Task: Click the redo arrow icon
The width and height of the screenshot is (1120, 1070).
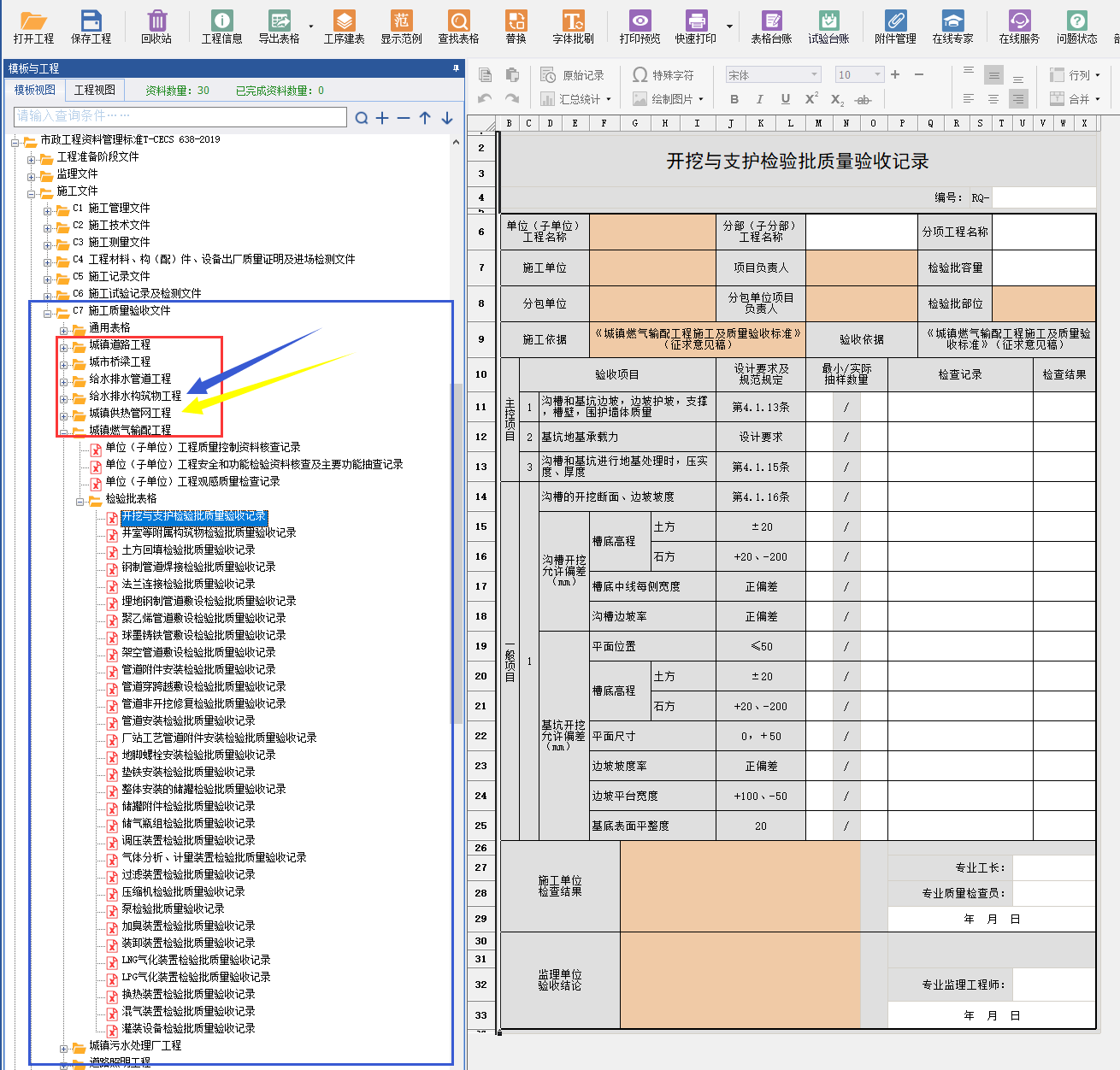Action: coord(512,99)
